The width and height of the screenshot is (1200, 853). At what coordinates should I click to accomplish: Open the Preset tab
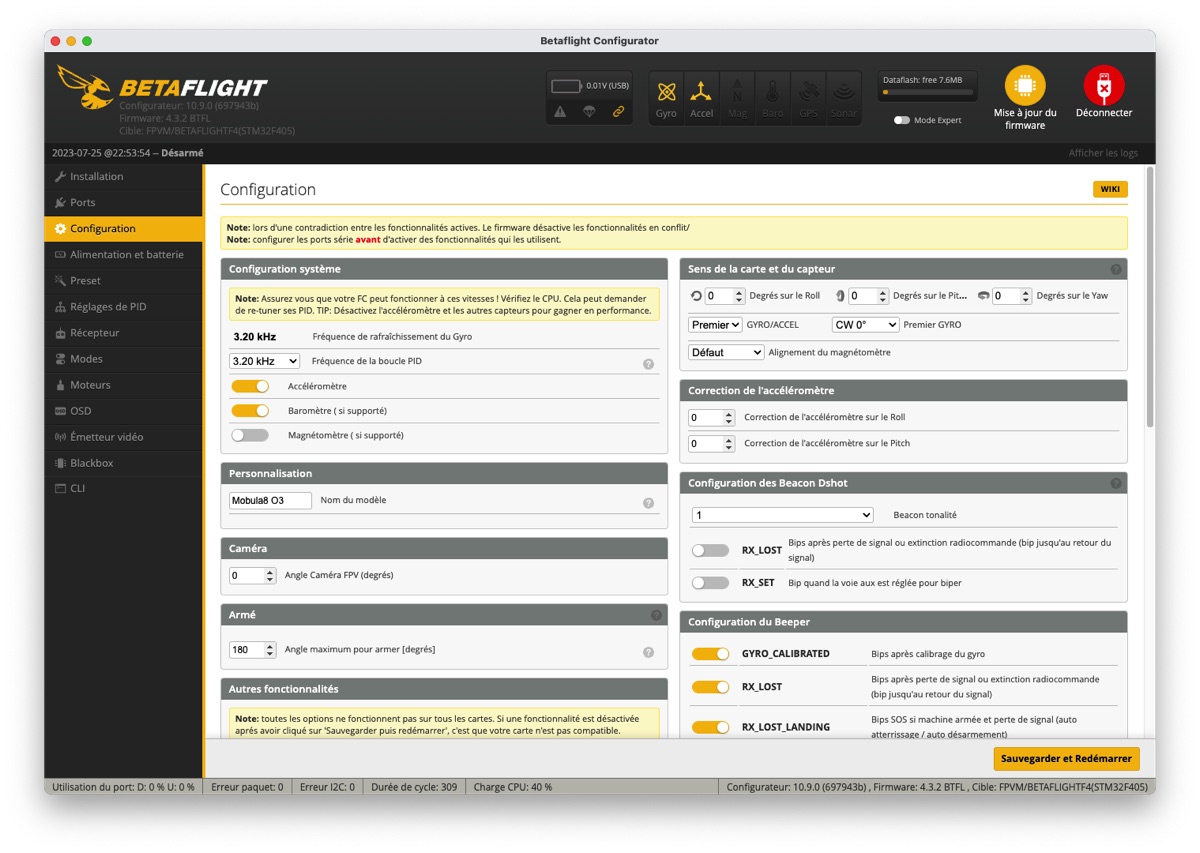pyautogui.click(x=123, y=280)
